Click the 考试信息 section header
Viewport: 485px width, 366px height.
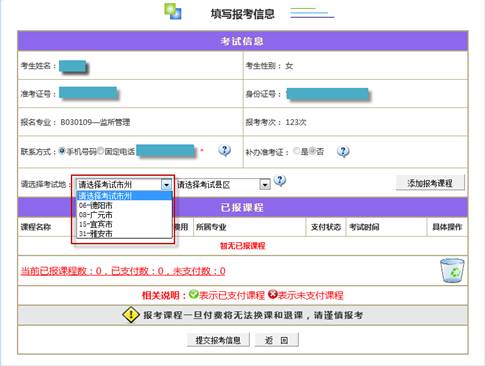click(x=242, y=41)
